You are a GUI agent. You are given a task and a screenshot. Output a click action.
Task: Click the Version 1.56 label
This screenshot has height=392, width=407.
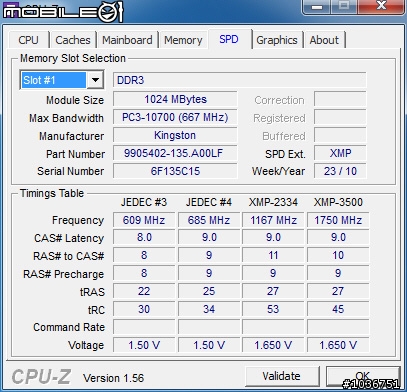[114, 378]
